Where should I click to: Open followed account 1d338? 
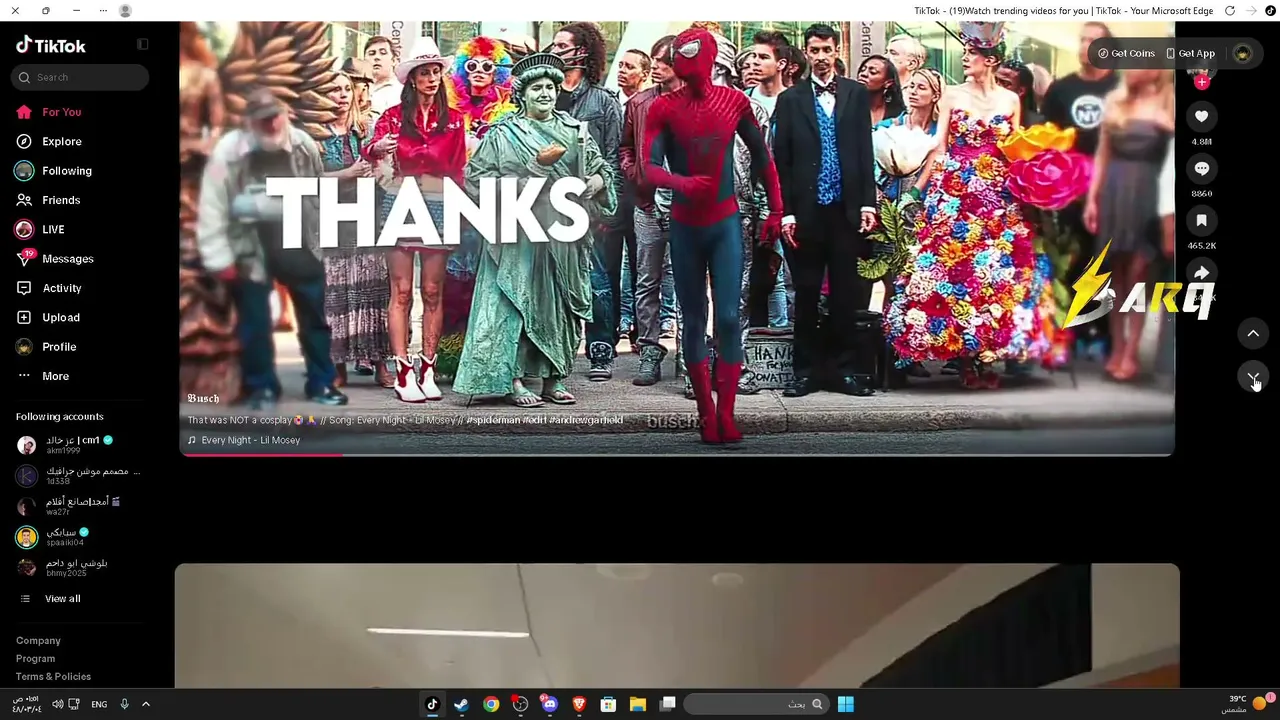(78, 475)
